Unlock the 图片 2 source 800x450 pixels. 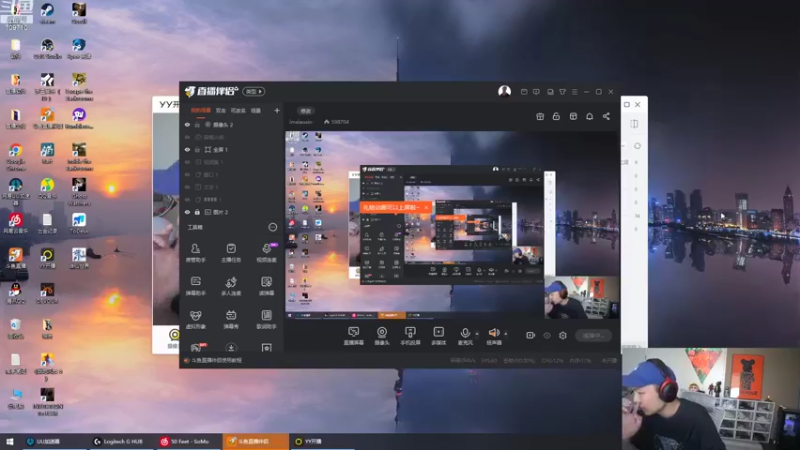197,212
